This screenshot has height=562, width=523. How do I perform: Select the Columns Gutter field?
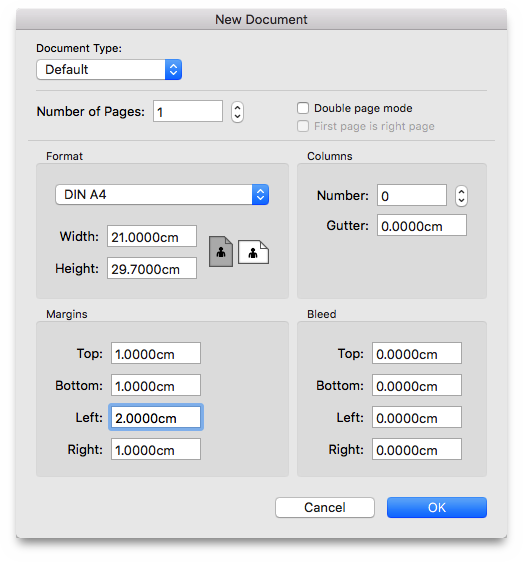[x=422, y=225]
